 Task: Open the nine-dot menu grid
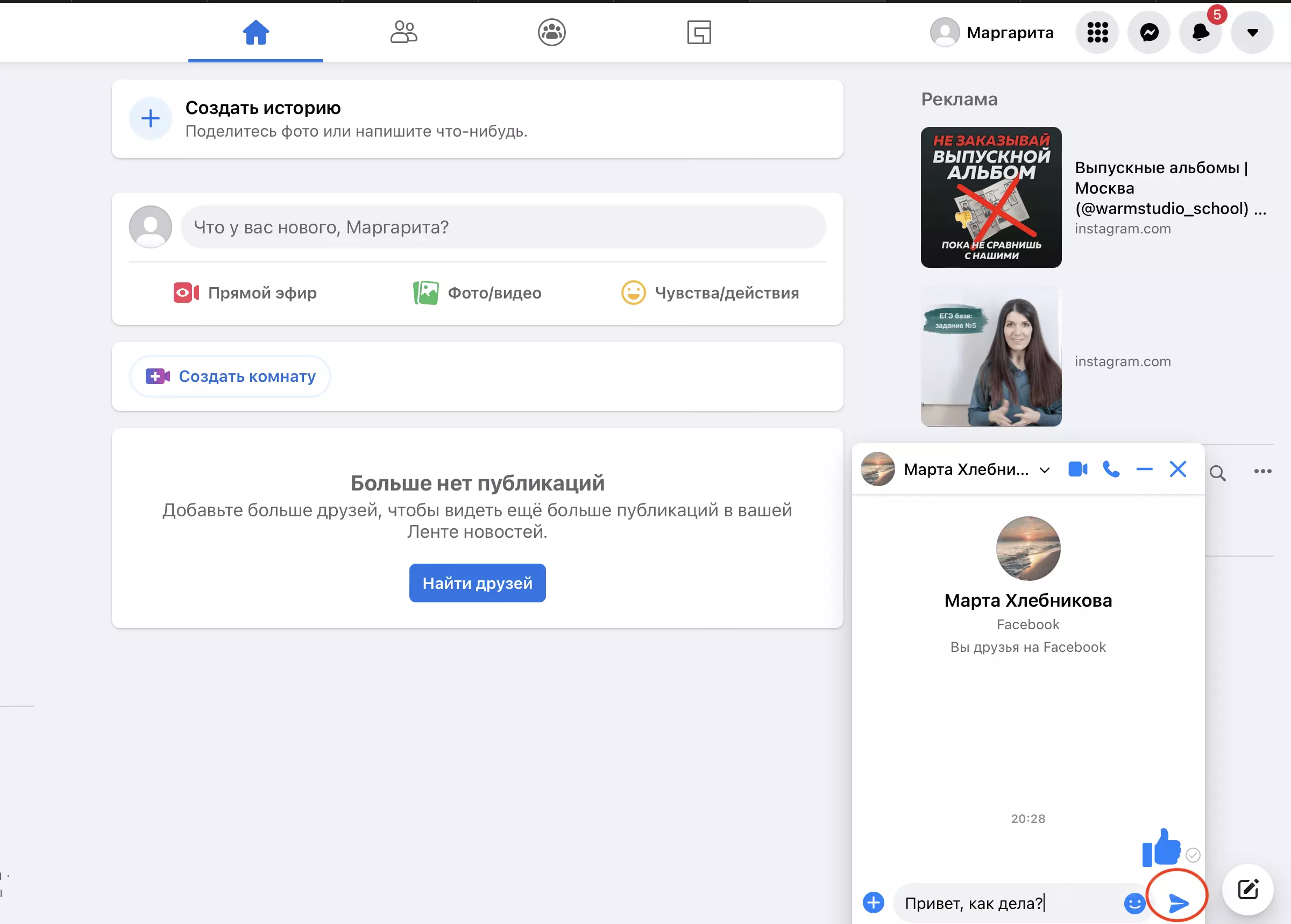point(1097,32)
